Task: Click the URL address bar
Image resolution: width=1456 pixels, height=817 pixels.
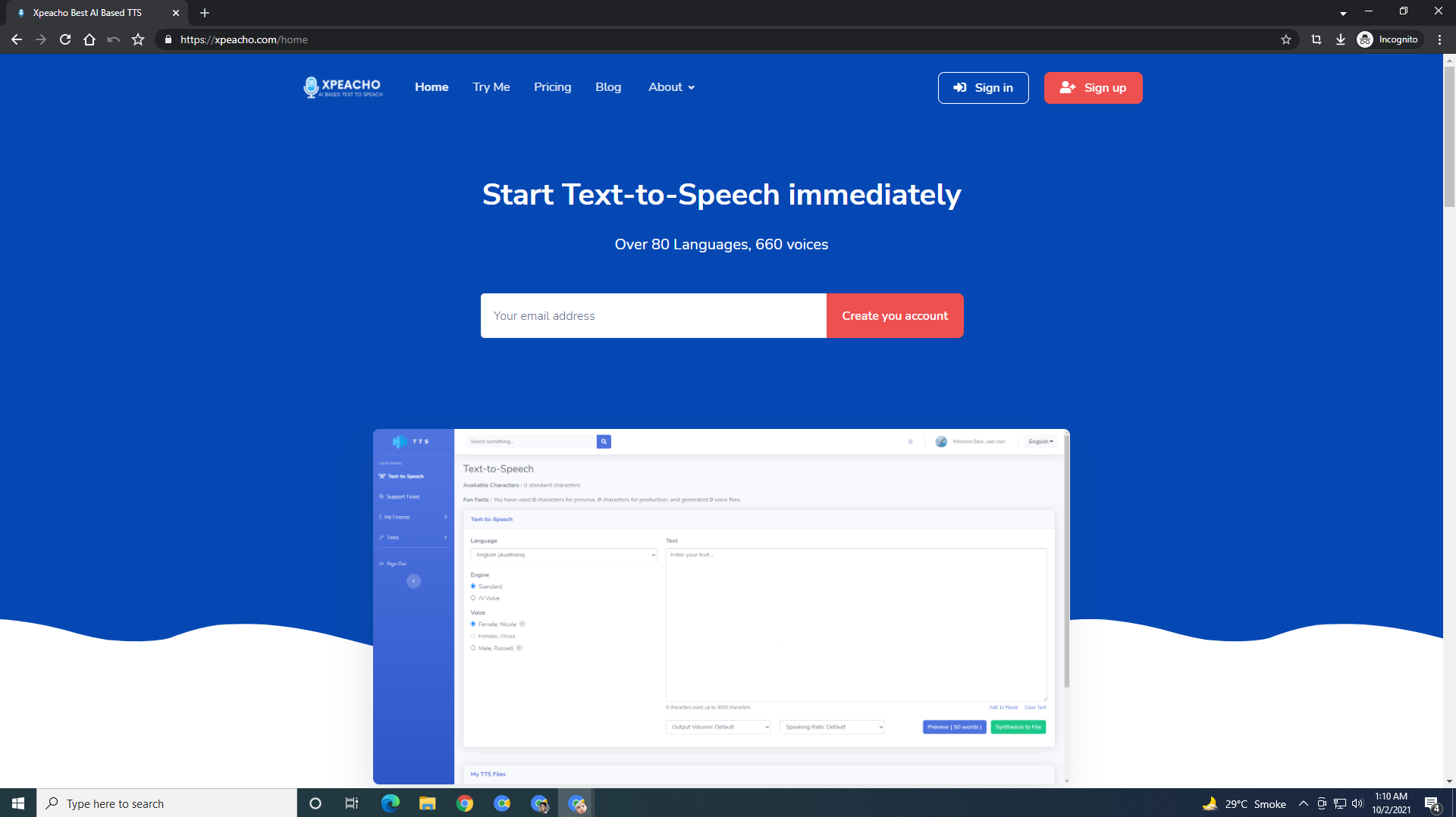Action: [720, 39]
